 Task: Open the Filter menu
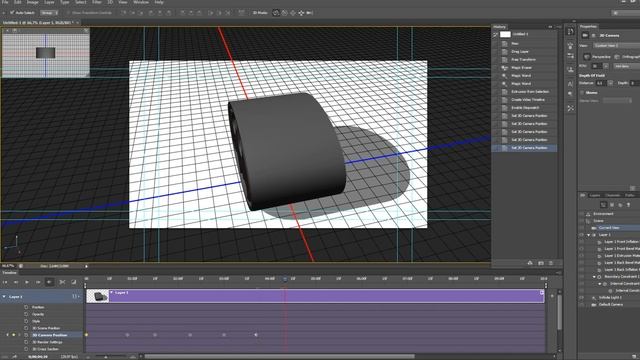tap(97, 2)
